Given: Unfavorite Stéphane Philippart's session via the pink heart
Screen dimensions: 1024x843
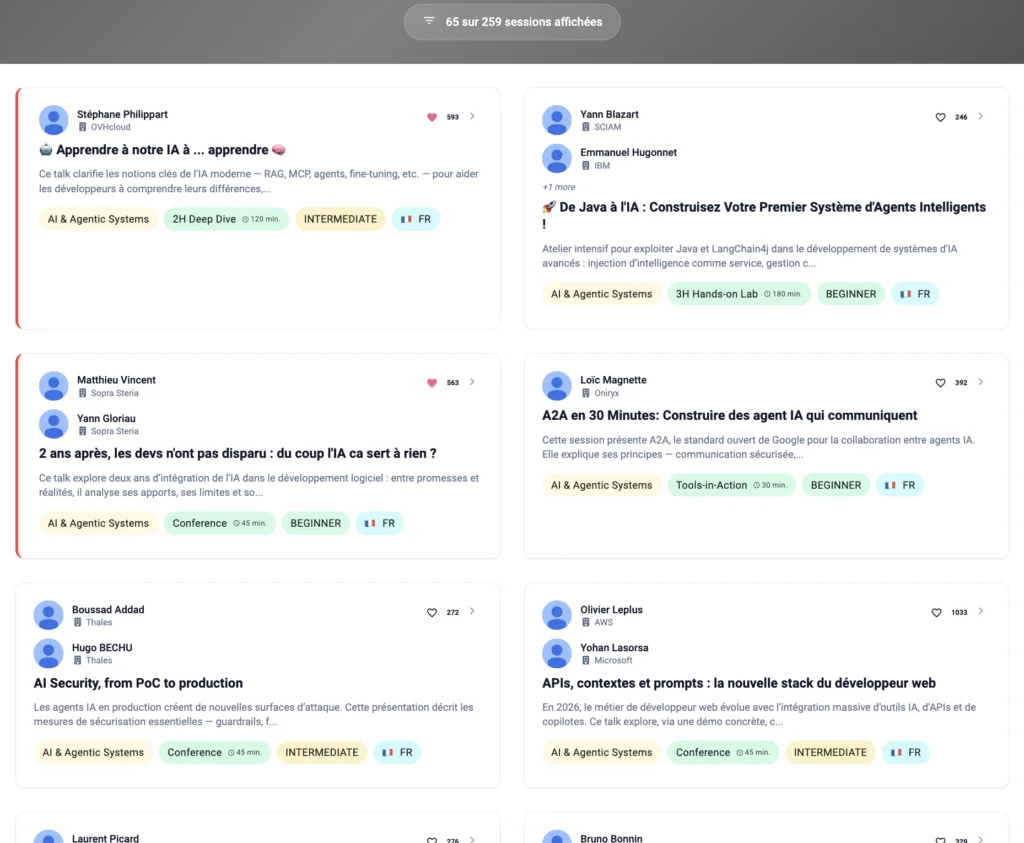Looking at the screenshot, I should coord(432,118).
